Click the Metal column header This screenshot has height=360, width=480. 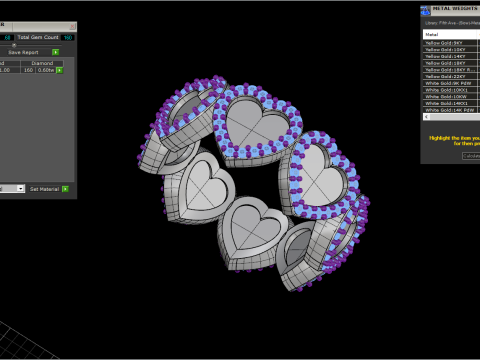pyautogui.click(x=451, y=34)
